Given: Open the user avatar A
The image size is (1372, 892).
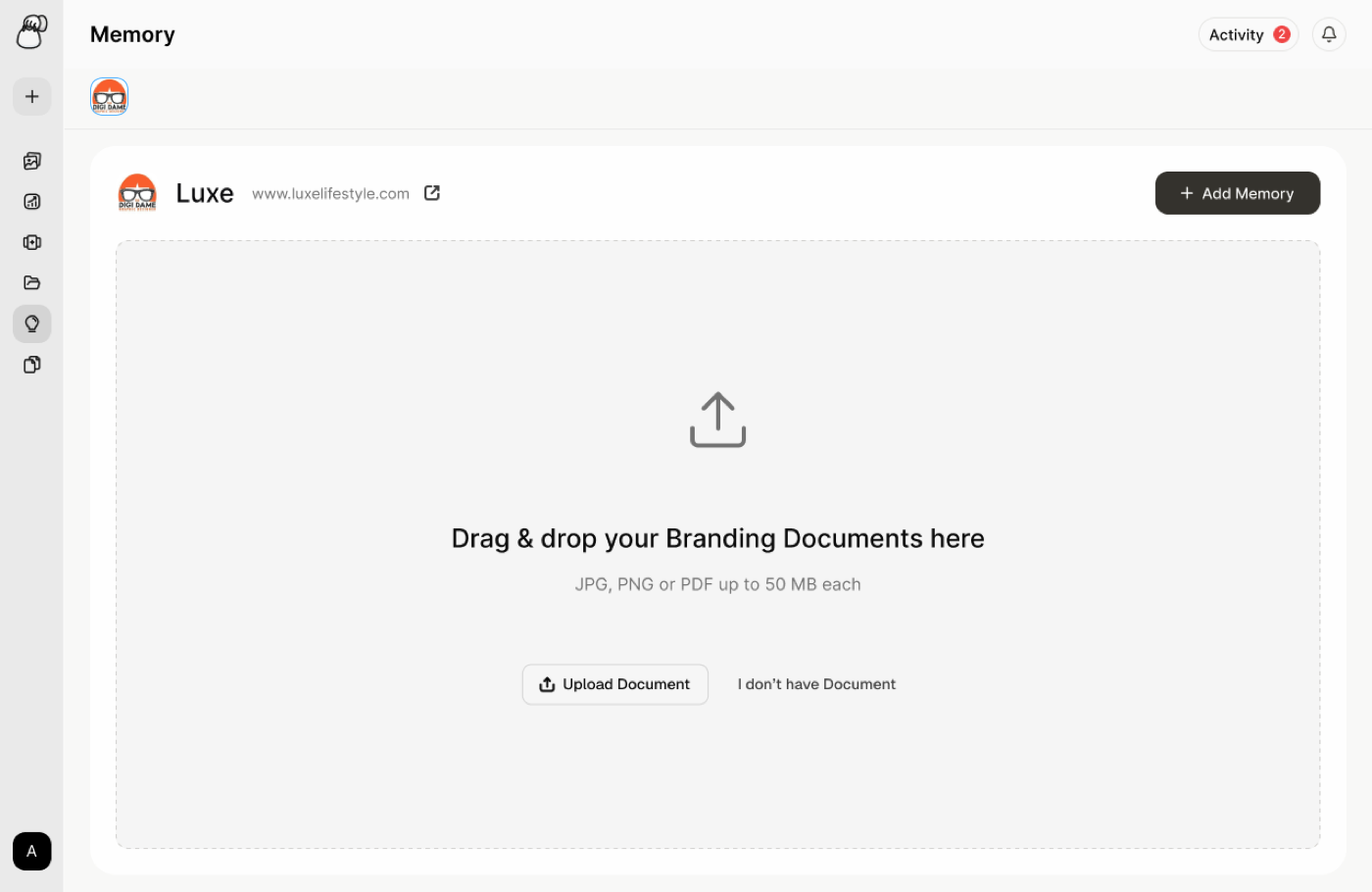Looking at the screenshot, I should pos(32,851).
